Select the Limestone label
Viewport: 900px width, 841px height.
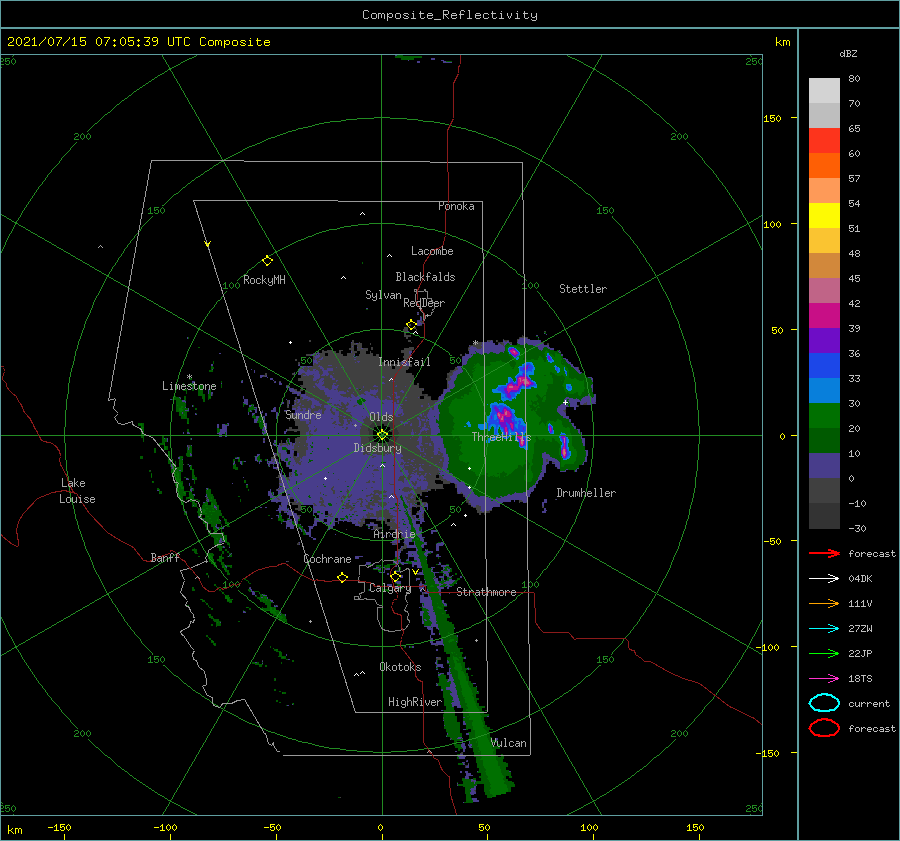click(189, 386)
